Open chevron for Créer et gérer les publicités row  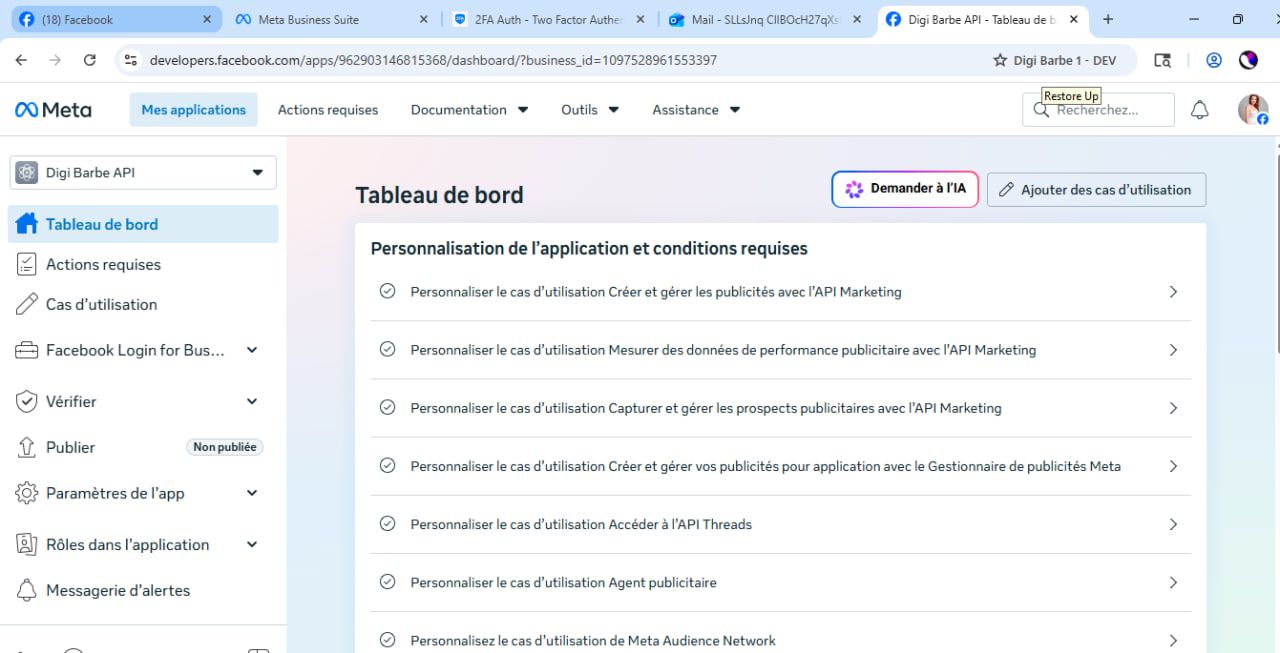(x=1174, y=292)
